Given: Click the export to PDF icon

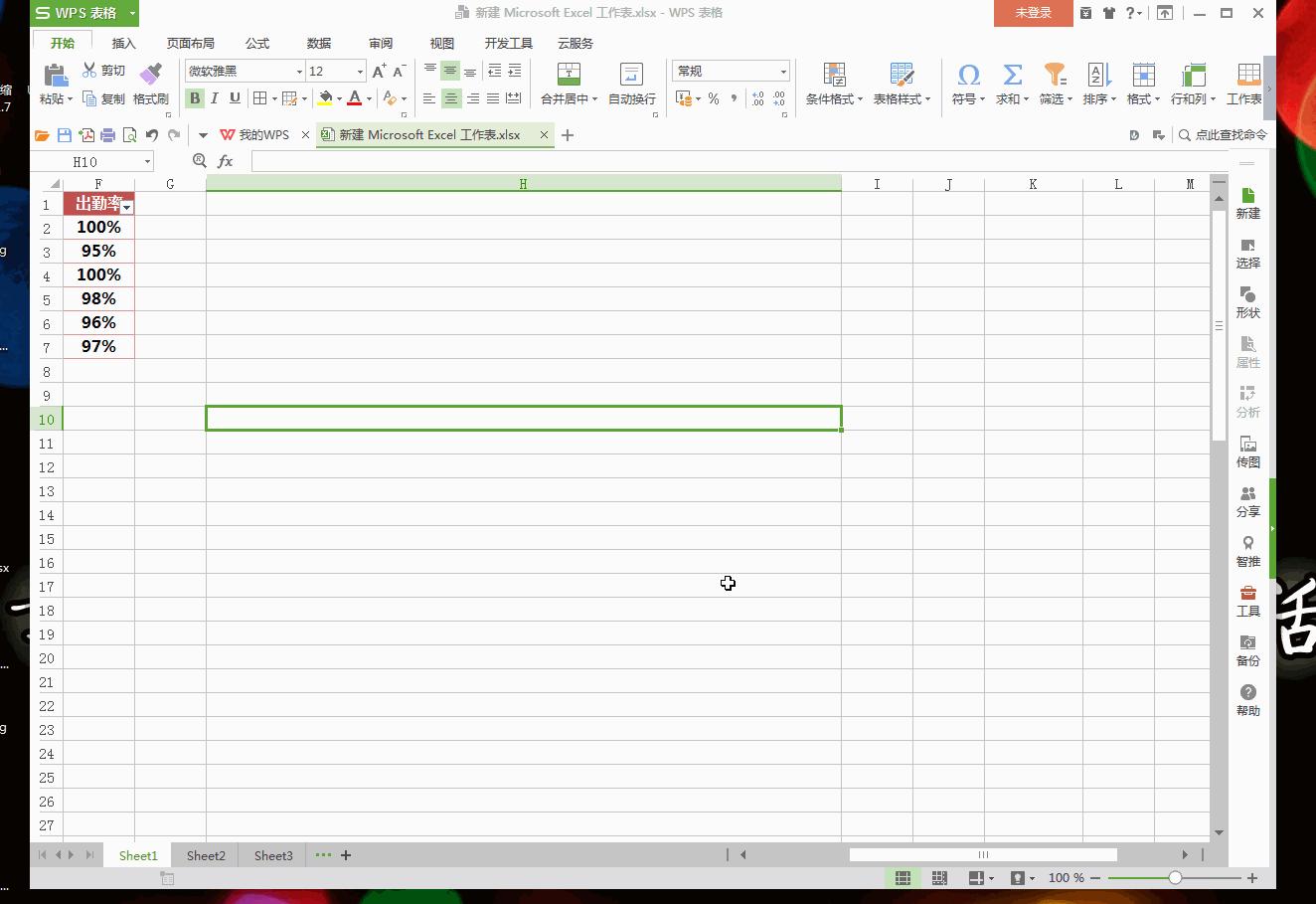Looking at the screenshot, I should [86, 135].
